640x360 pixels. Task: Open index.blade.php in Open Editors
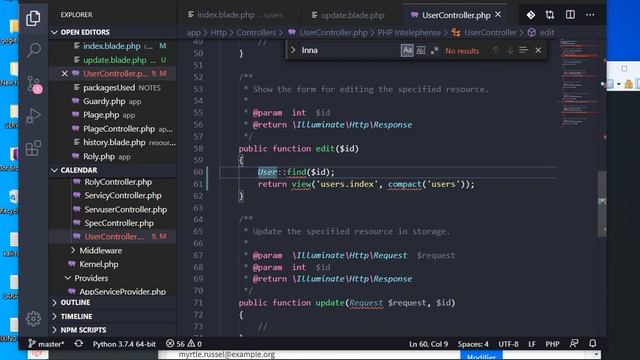pyautogui.click(x=112, y=46)
